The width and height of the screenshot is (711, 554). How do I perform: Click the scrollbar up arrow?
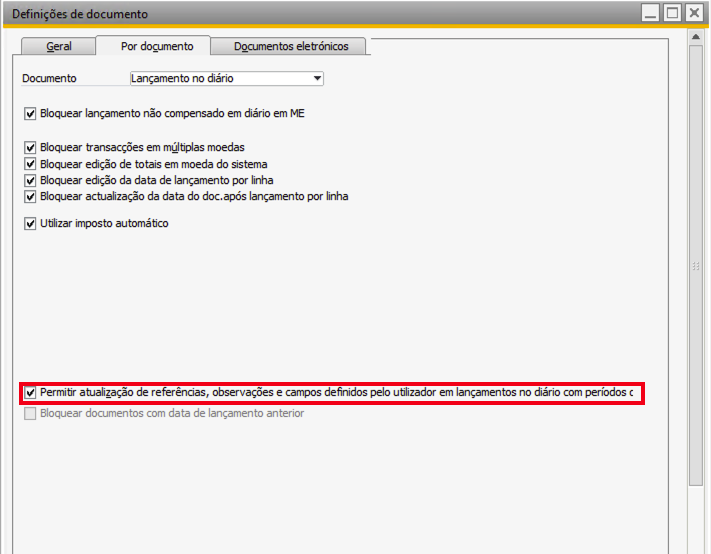click(695, 38)
